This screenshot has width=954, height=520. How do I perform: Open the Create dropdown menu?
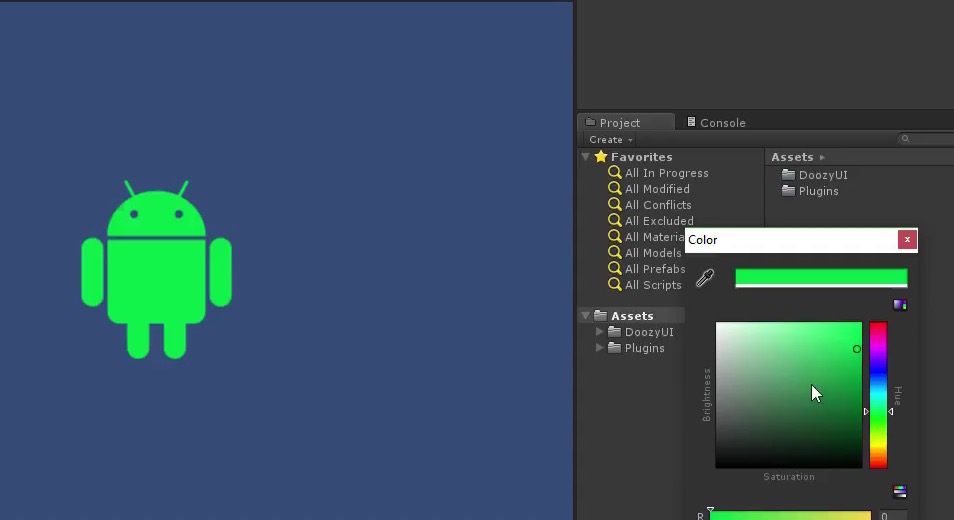[x=610, y=139]
